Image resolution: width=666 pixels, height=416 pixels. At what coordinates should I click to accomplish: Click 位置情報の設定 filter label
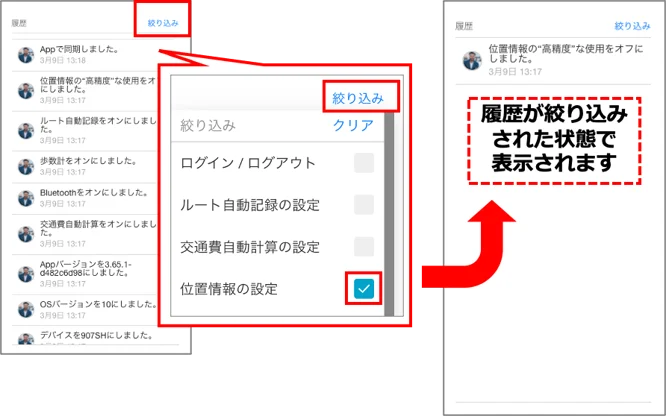click(x=229, y=289)
